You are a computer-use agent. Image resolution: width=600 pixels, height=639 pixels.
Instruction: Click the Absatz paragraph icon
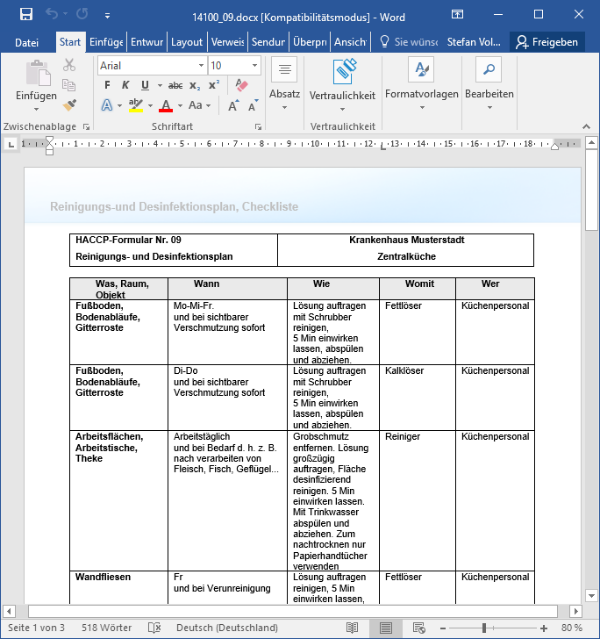pyautogui.click(x=284, y=70)
